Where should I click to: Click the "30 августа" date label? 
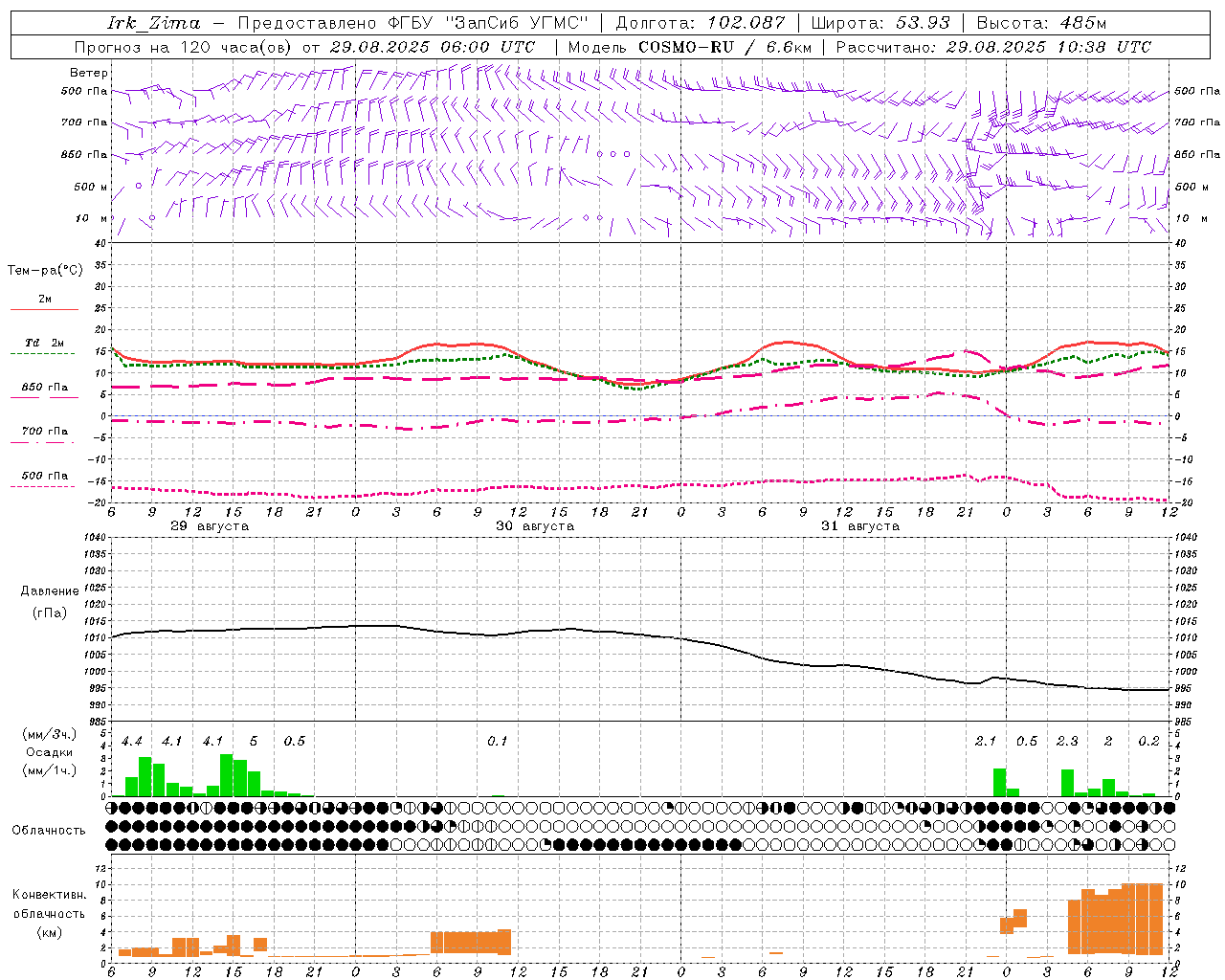[x=535, y=526]
